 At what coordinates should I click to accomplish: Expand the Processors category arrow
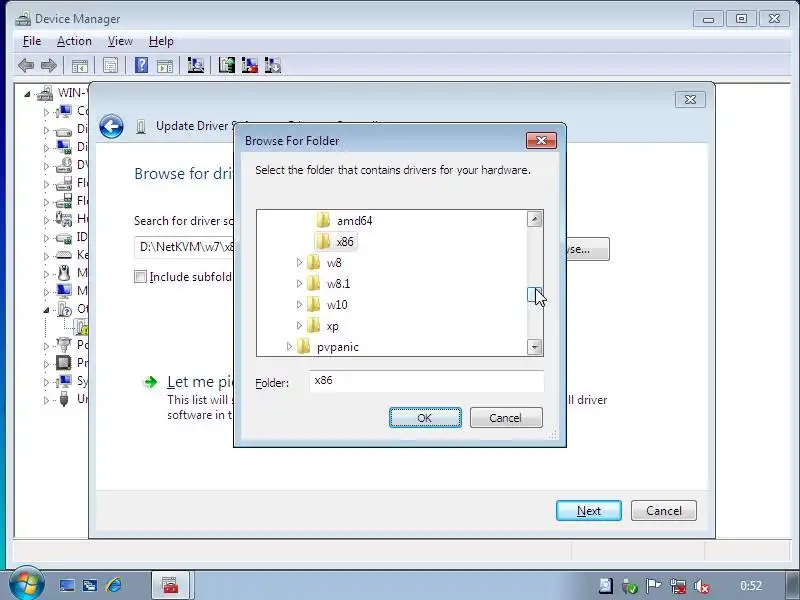[46, 364]
